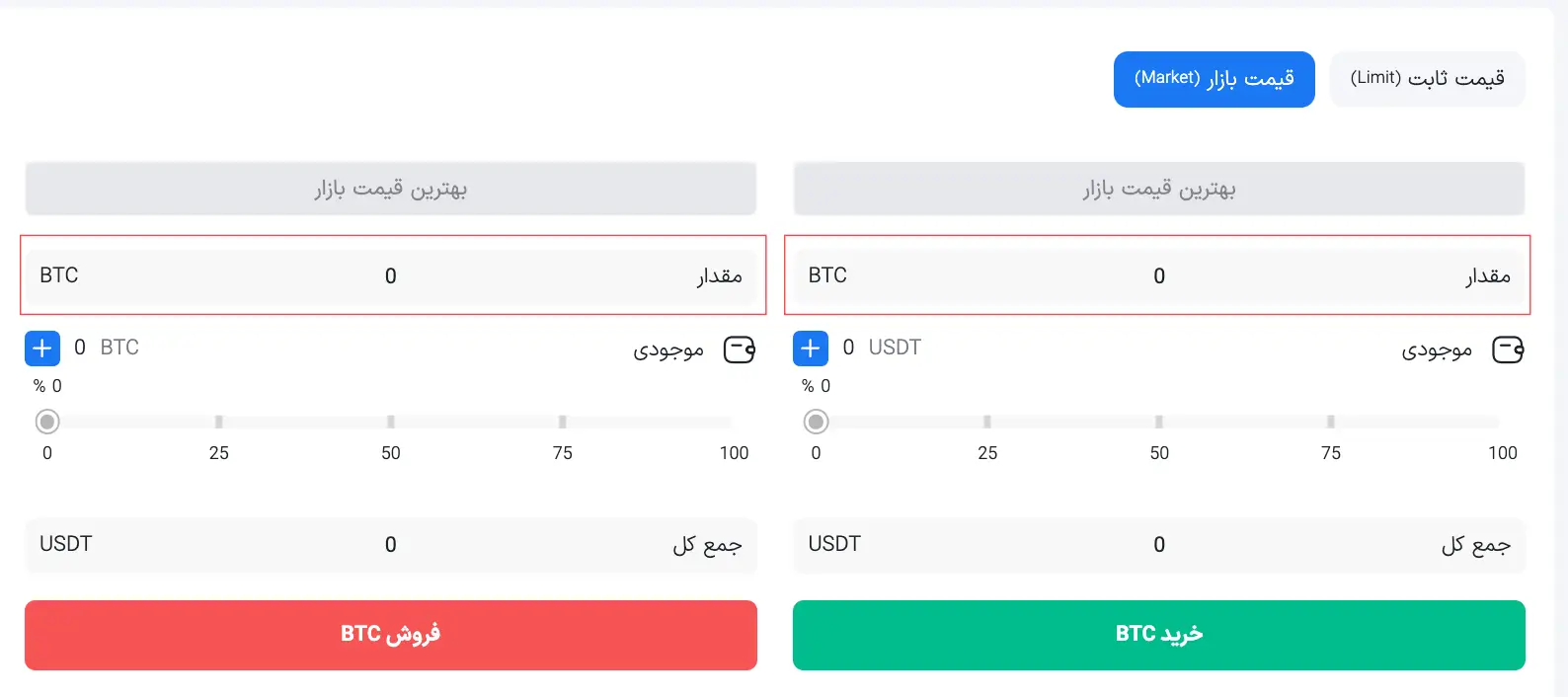Set sell slider to the 25 mark
The height and width of the screenshot is (697, 1568).
[x=219, y=422]
